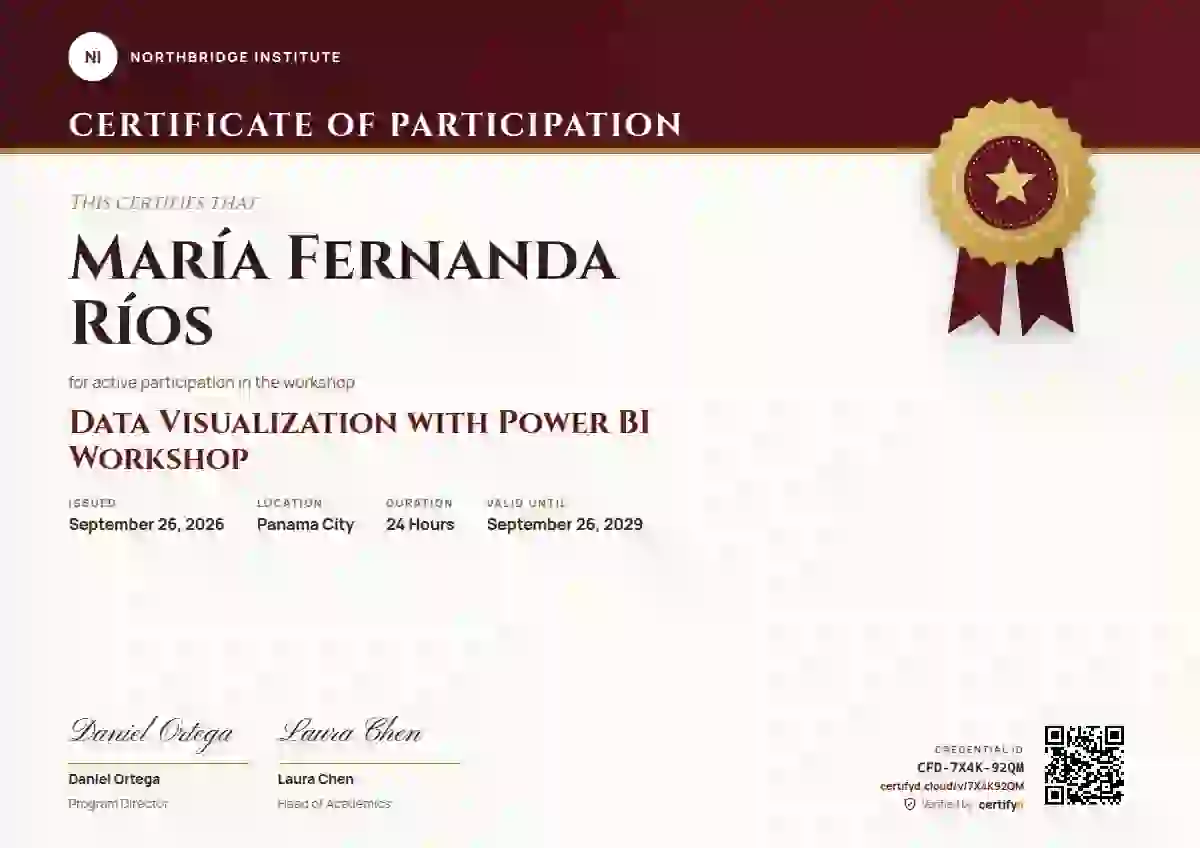Click 'Data Visualization with Power BI Workshop' title
Image resolution: width=1200 pixels, height=848 pixels.
click(359, 439)
